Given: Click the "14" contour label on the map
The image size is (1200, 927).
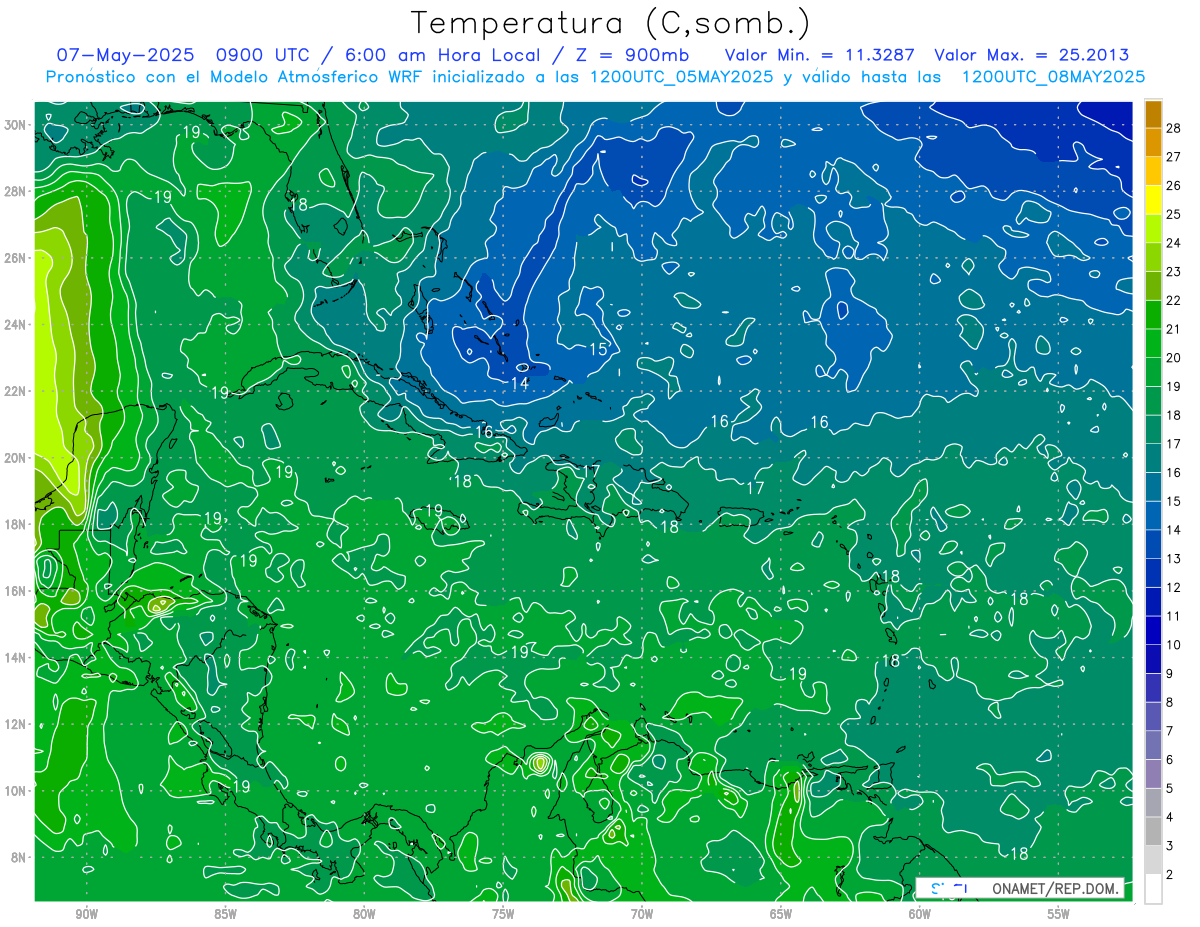Looking at the screenshot, I should [x=520, y=384].
